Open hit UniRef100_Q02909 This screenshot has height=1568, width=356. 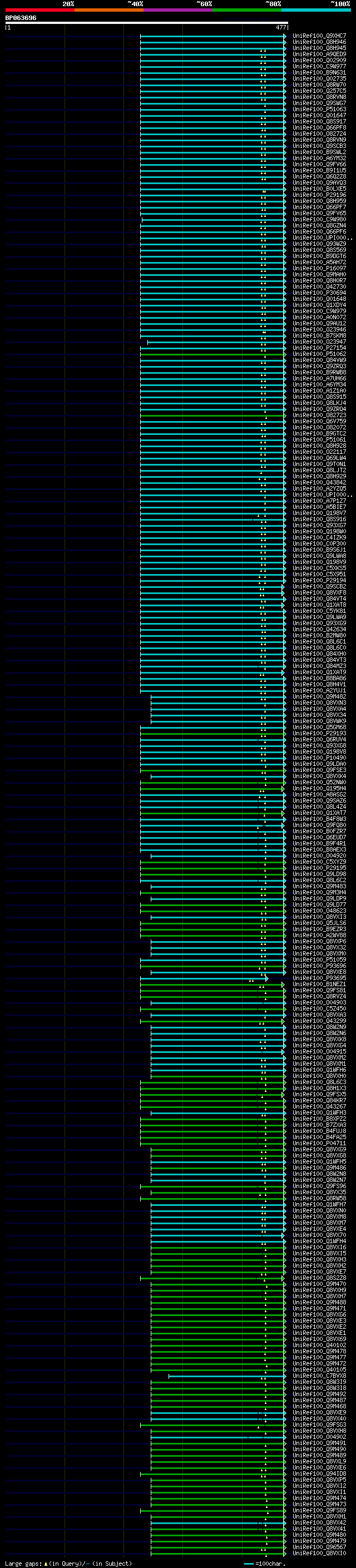pyautogui.click(x=319, y=60)
